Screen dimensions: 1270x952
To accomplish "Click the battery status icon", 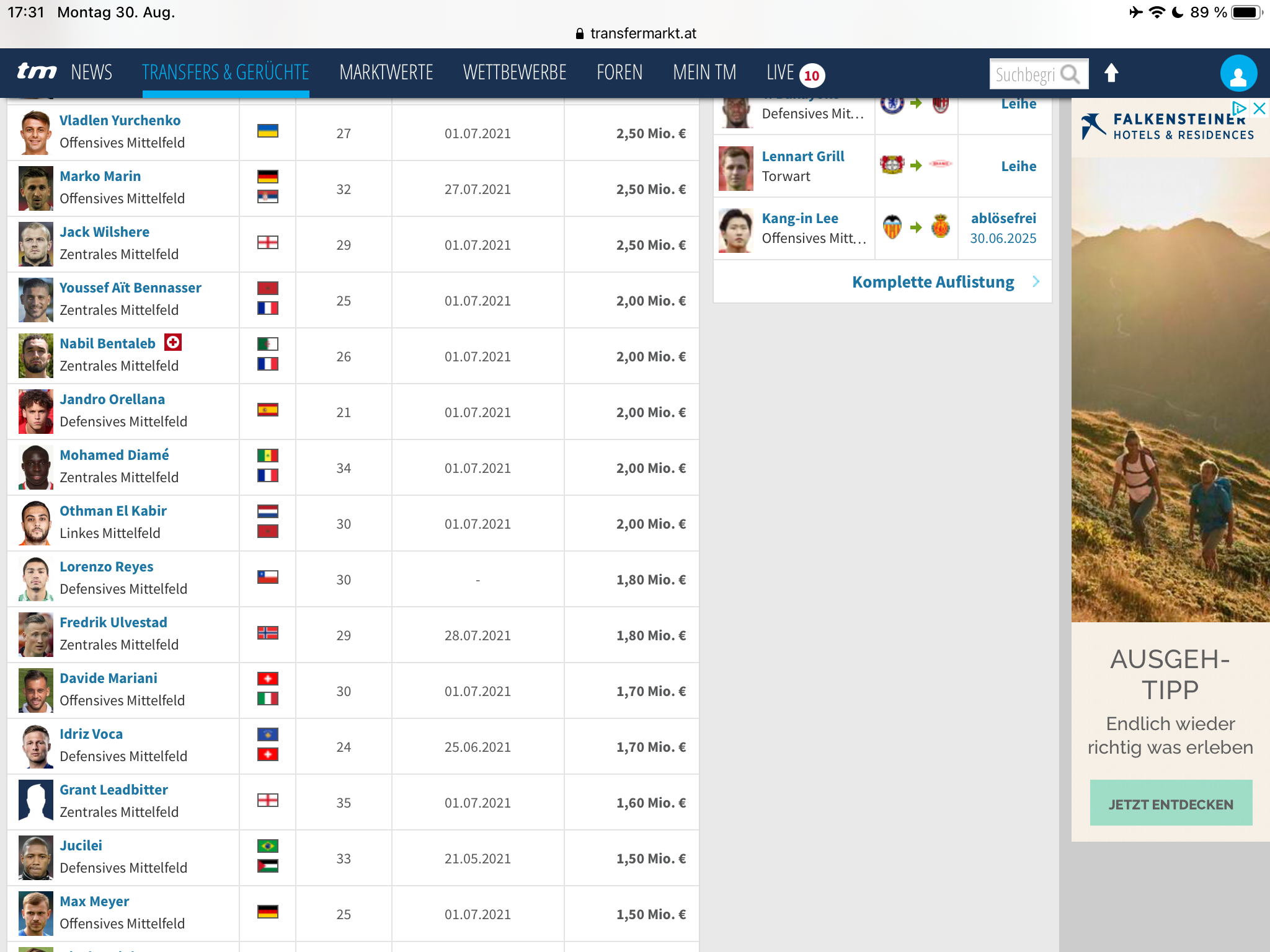I will [x=1247, y=12].
